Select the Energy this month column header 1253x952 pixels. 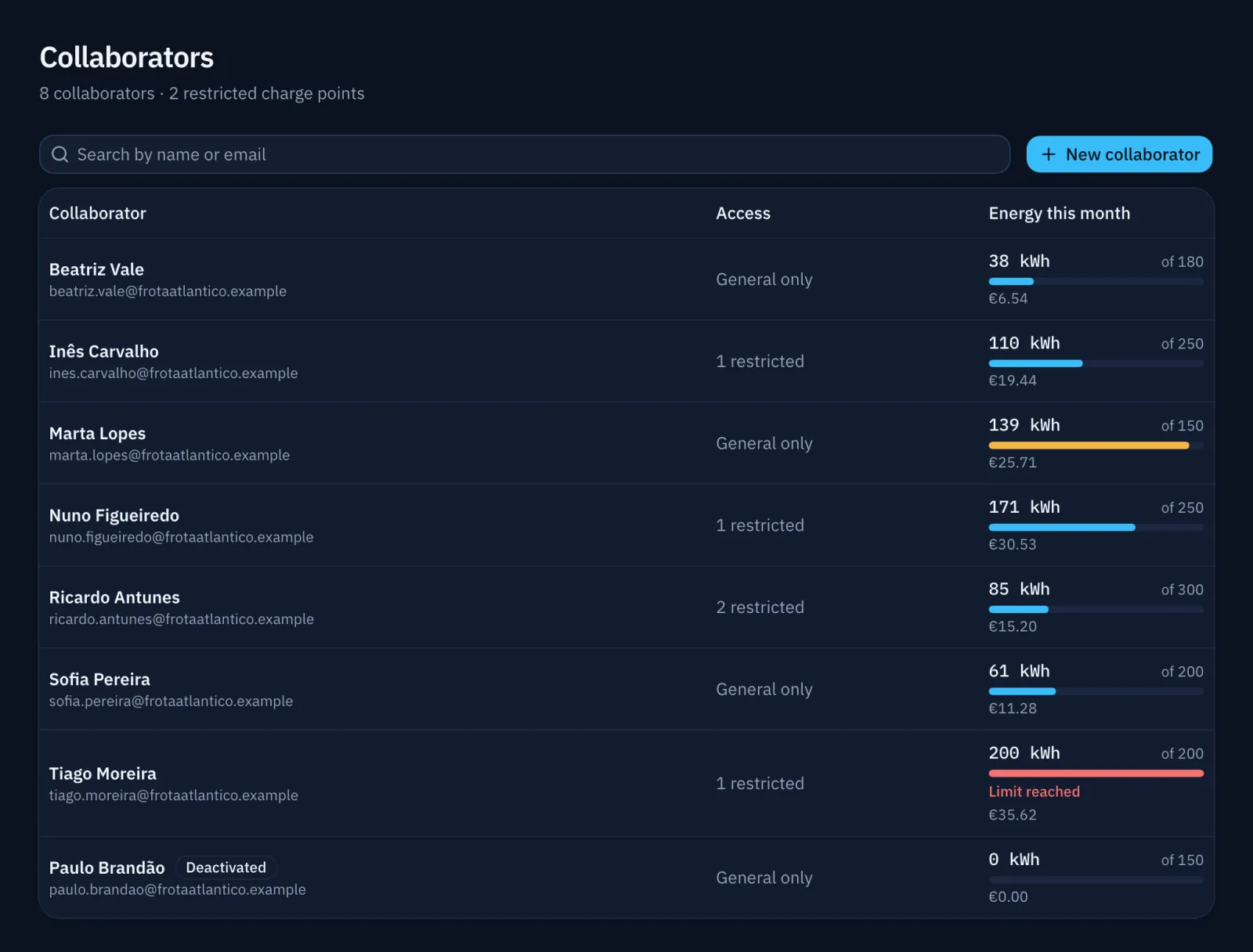pyautogui.click(x=1060, y=213)
